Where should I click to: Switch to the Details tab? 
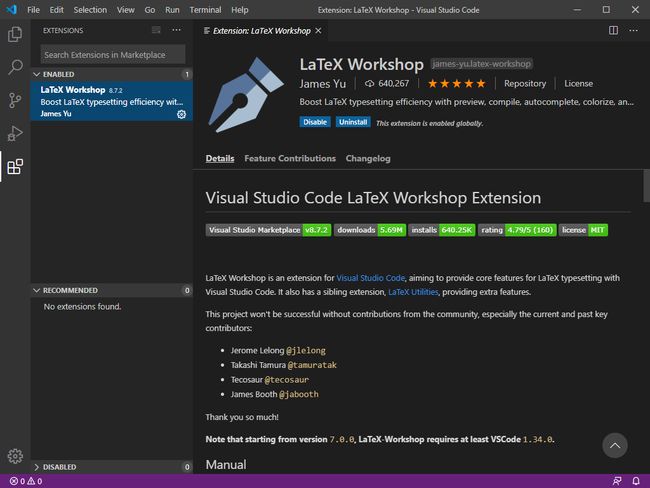pyautogui.click(x=220, y=158)
